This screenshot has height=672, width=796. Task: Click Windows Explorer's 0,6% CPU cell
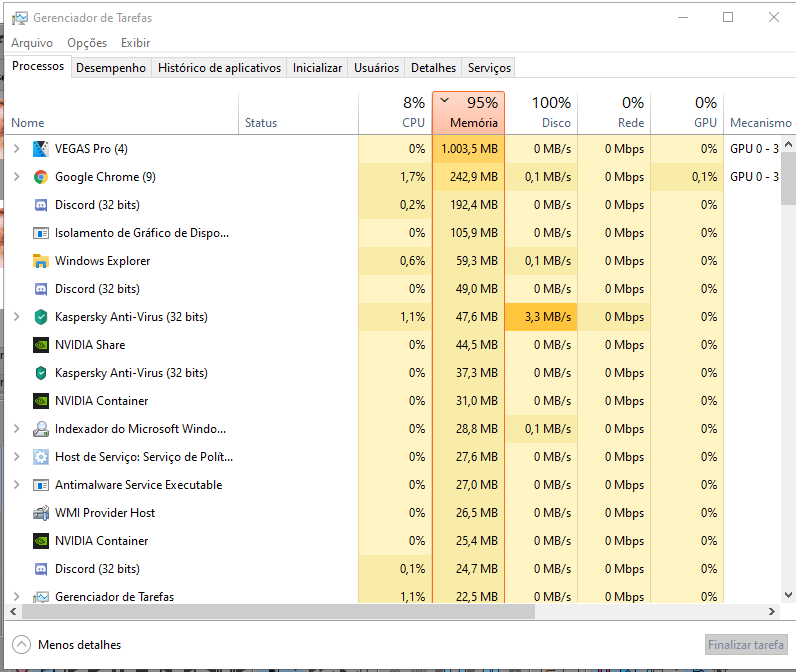pos(395,261)
